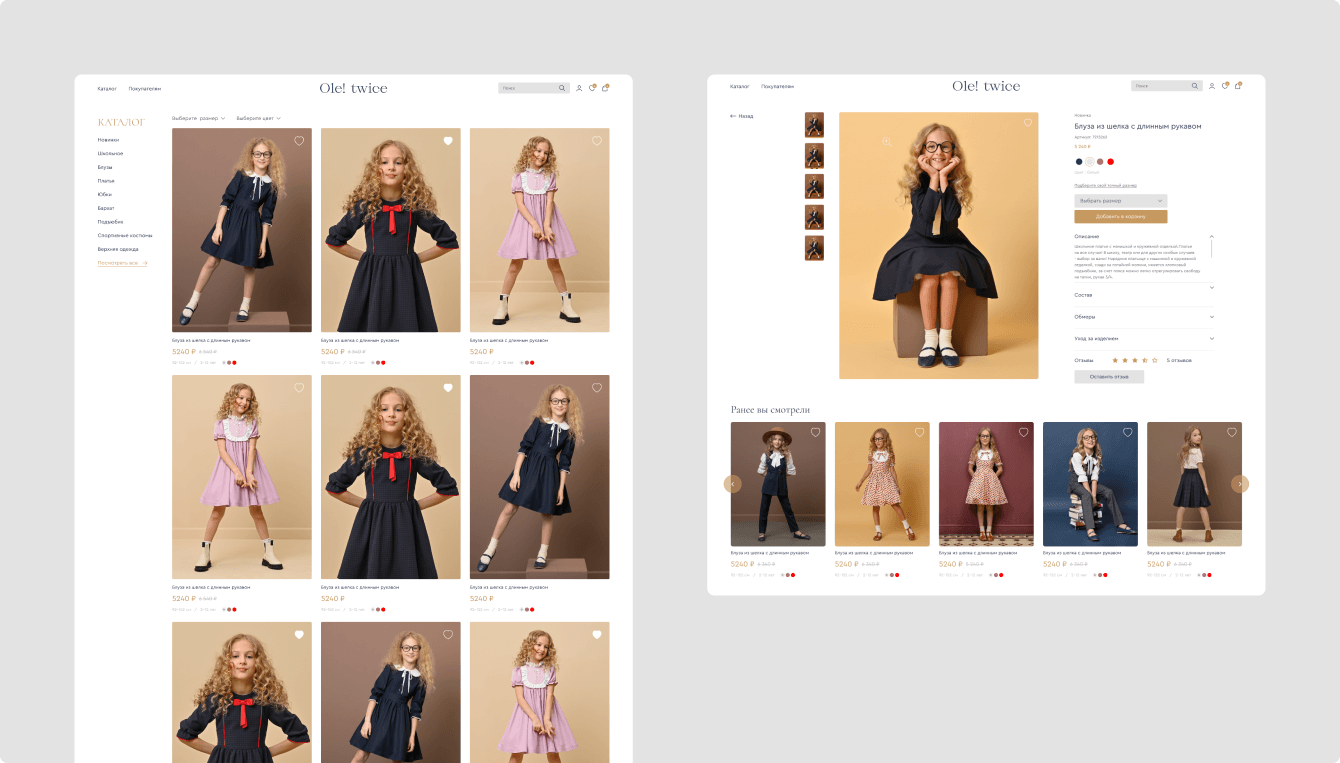Choose the dusty-rose color swatch on the product page

[1100, 161]
